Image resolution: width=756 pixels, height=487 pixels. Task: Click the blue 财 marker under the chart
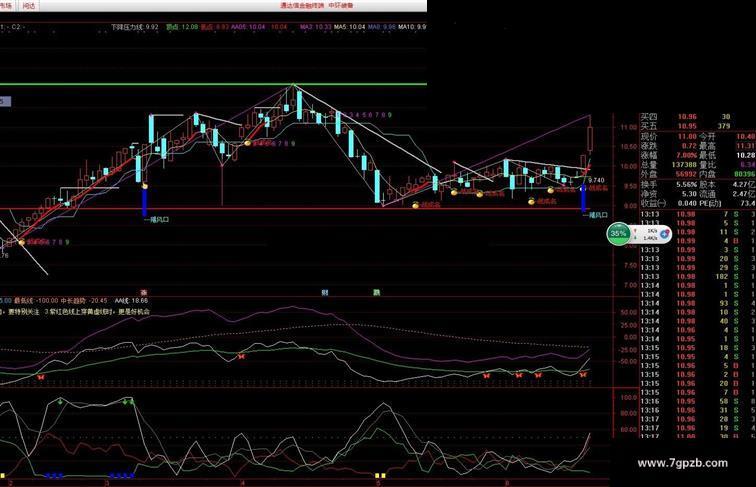click(x=325, y=292)
